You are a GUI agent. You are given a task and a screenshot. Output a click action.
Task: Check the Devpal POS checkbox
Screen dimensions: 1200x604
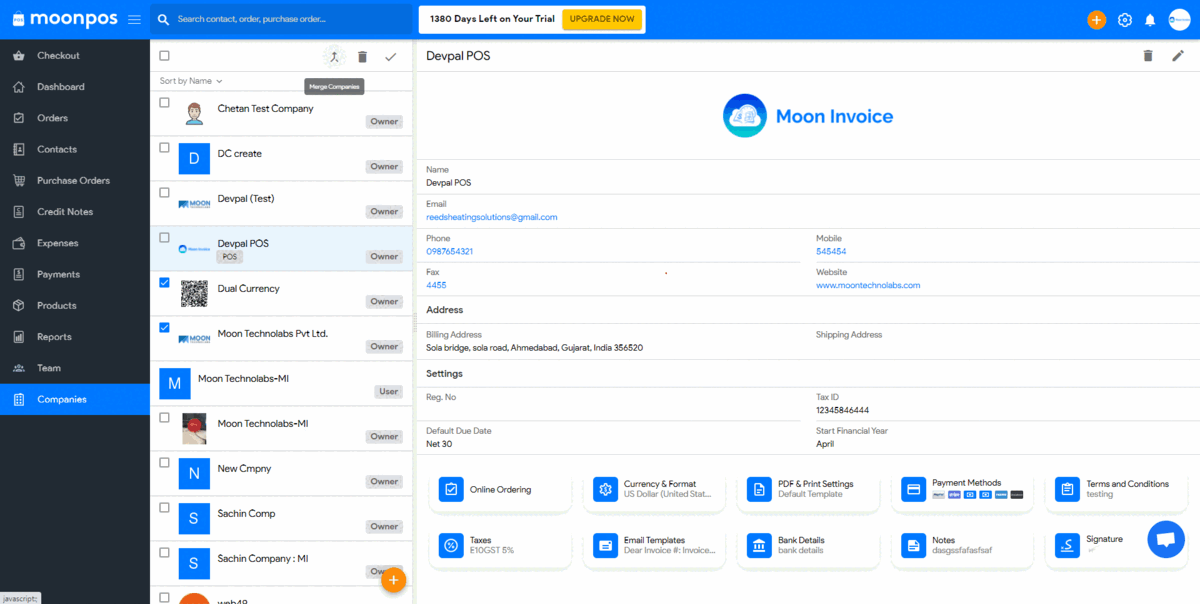coord(165,237)
